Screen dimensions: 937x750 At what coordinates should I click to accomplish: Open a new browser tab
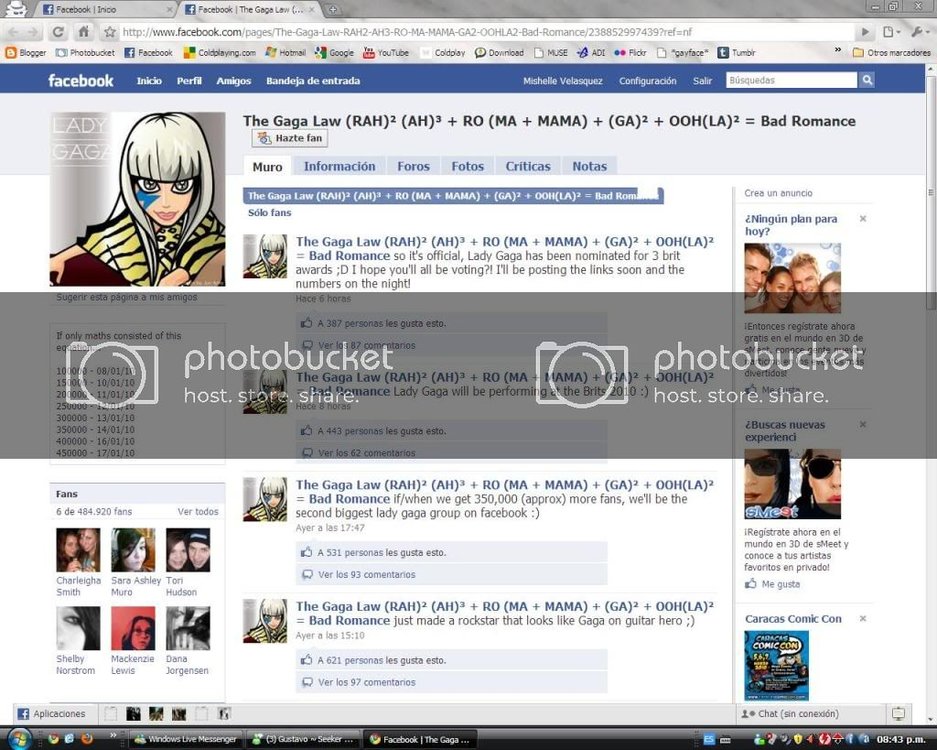(x=333, y=10)
